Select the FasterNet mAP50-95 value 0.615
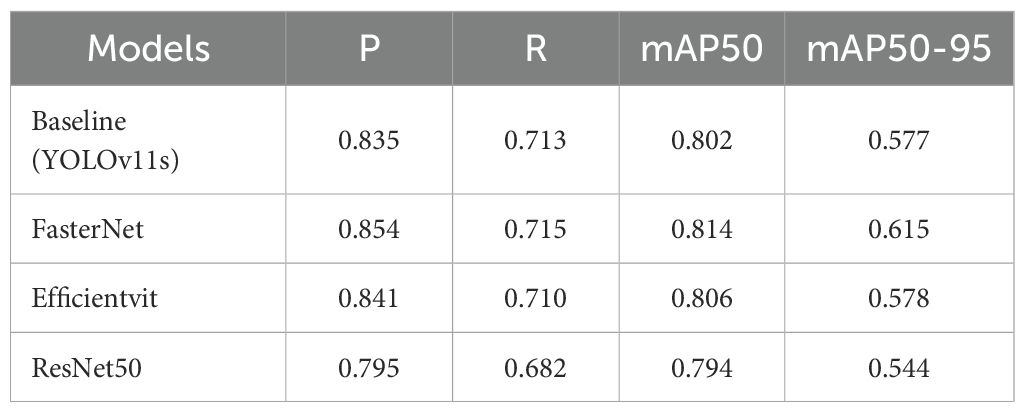The height and width of the screenshot is (412, 1025). pyautogui.click(x=887, y=229)
